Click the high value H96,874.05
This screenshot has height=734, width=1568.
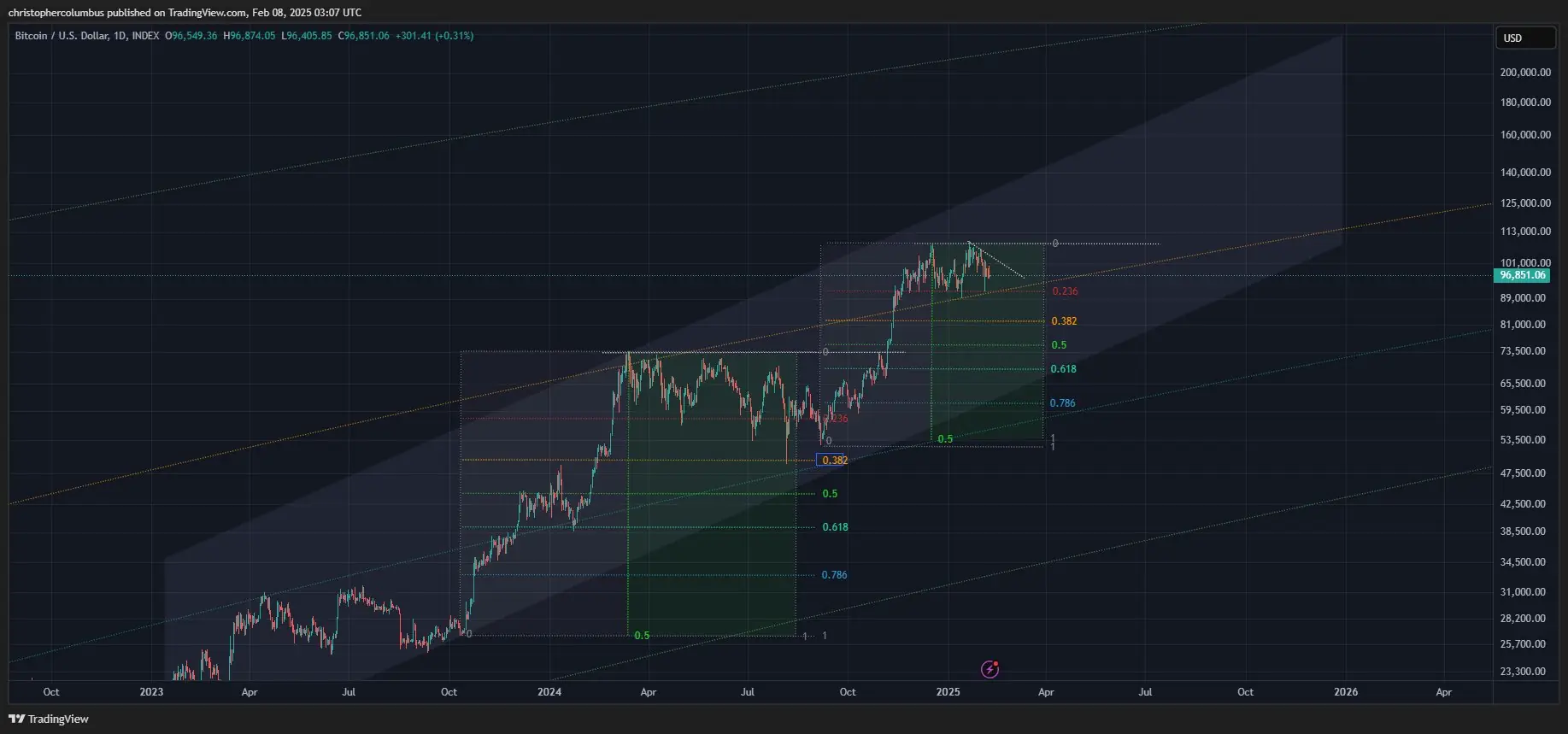pos(250,36)
